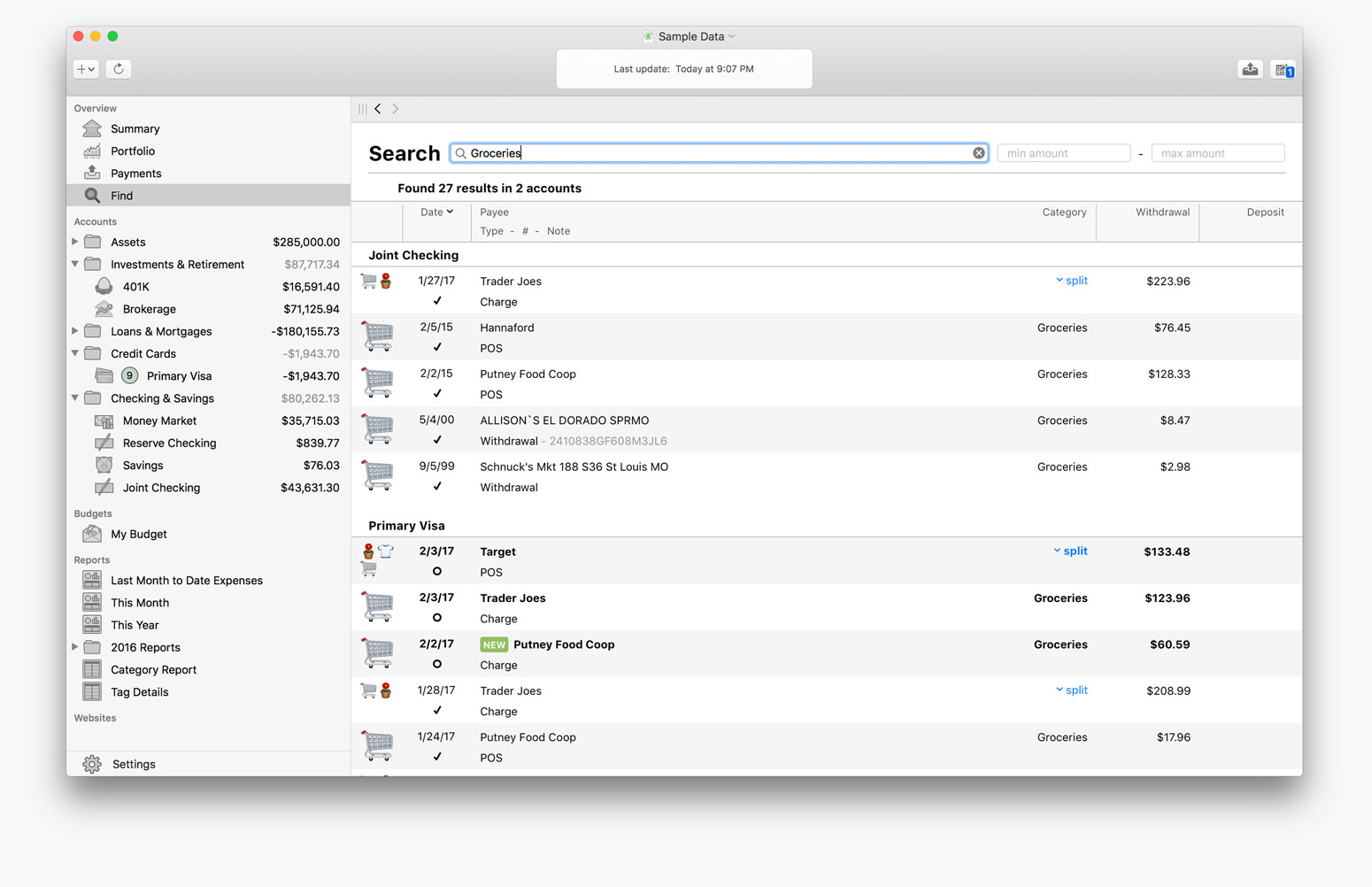The height and width of the screenshot is (887, 1372).
Task: Go back with the left chevron
Action: (x=378, y=109)
